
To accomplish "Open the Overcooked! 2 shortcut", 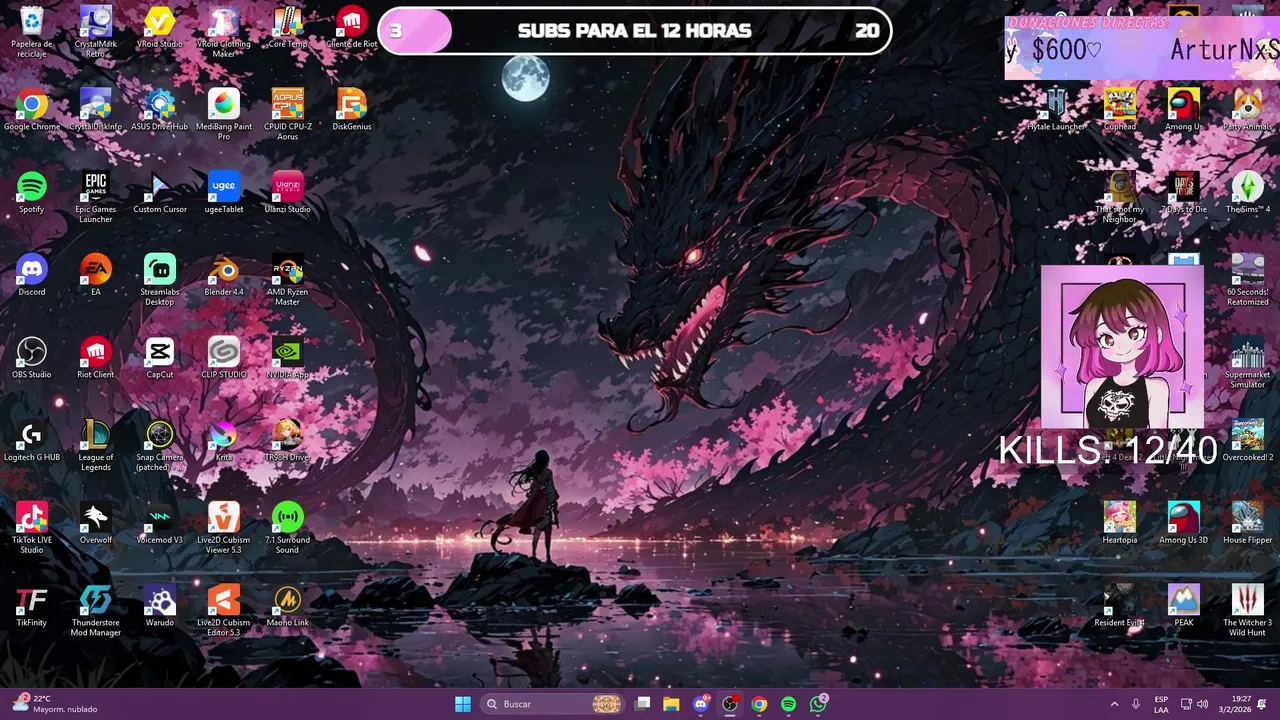I will click(x=1247, y=435).
